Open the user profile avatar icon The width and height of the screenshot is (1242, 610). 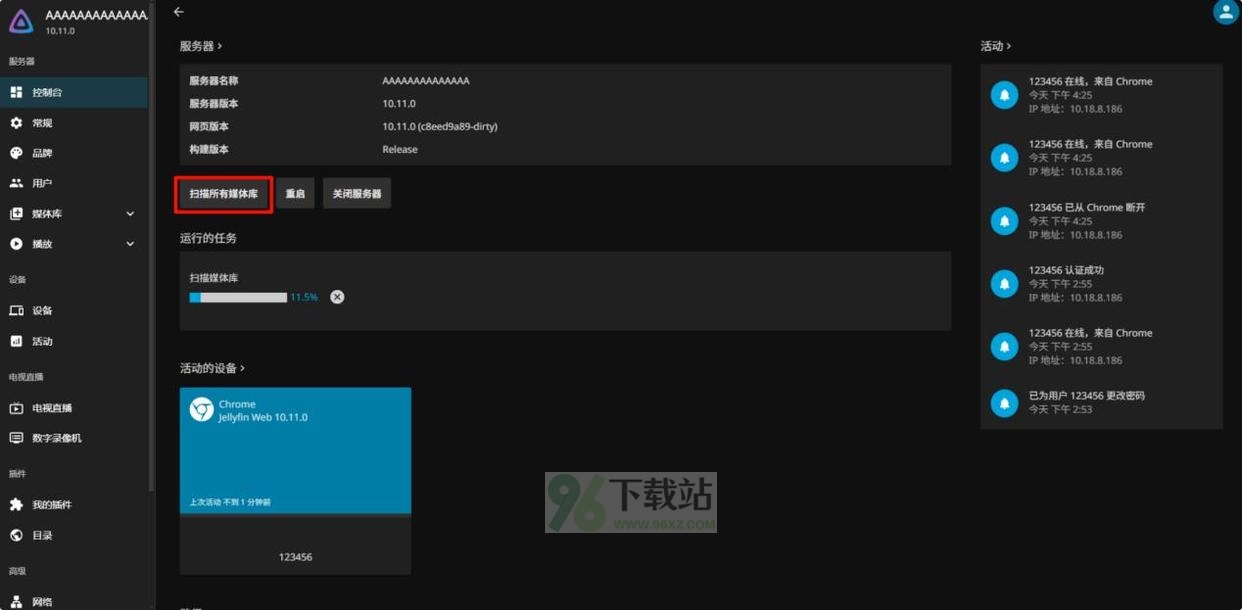1225,12
